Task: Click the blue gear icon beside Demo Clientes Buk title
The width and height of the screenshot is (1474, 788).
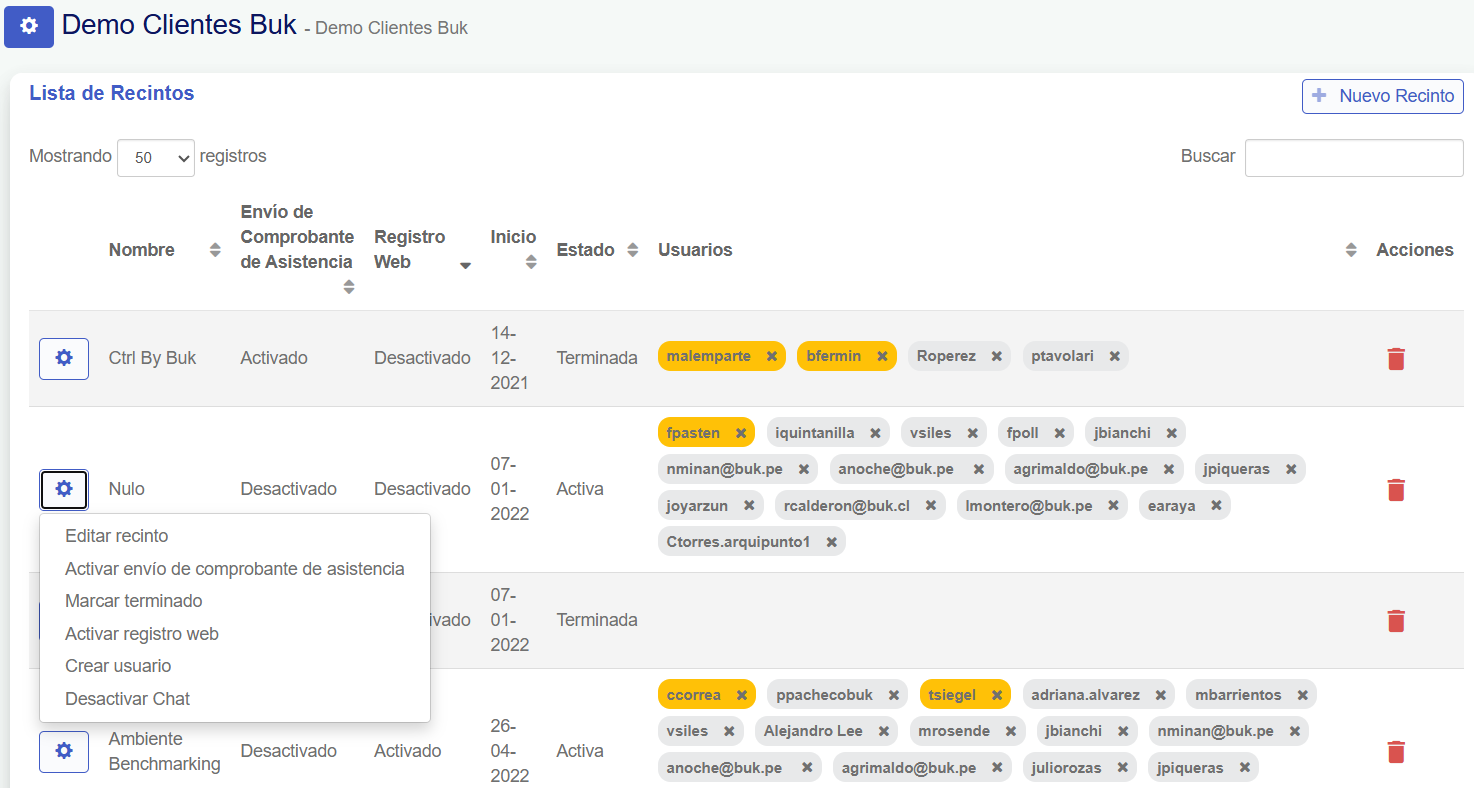Action: pos(29,26)
